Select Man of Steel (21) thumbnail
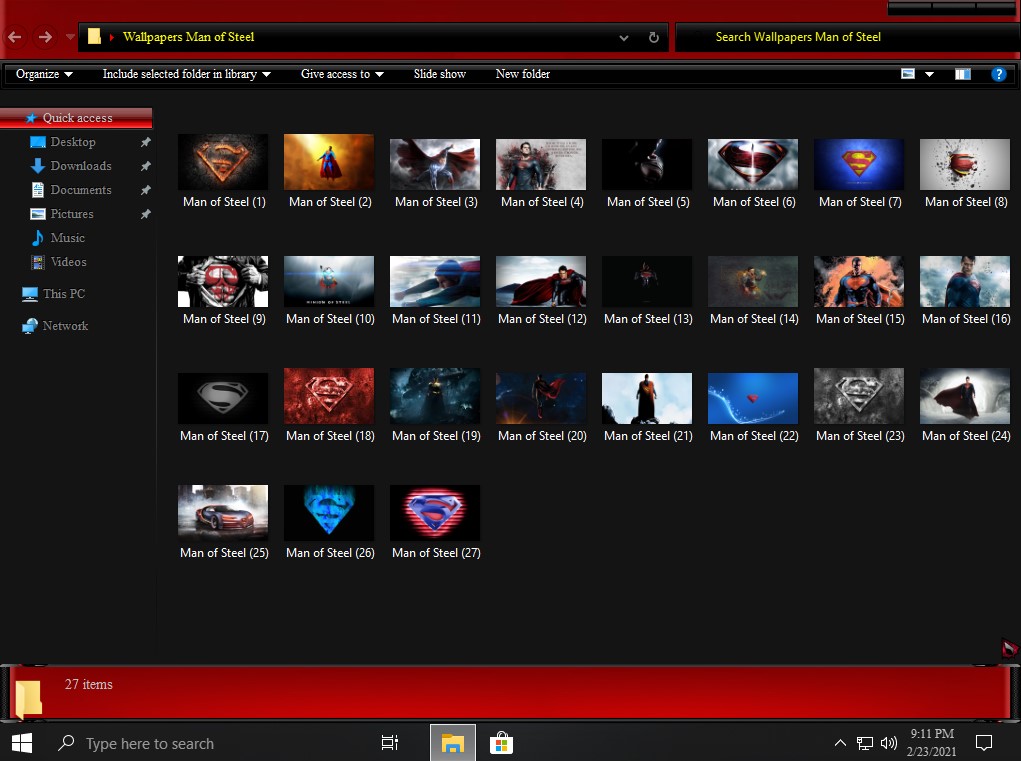Viewport: 1021px width, 761px height. point(647,398)
